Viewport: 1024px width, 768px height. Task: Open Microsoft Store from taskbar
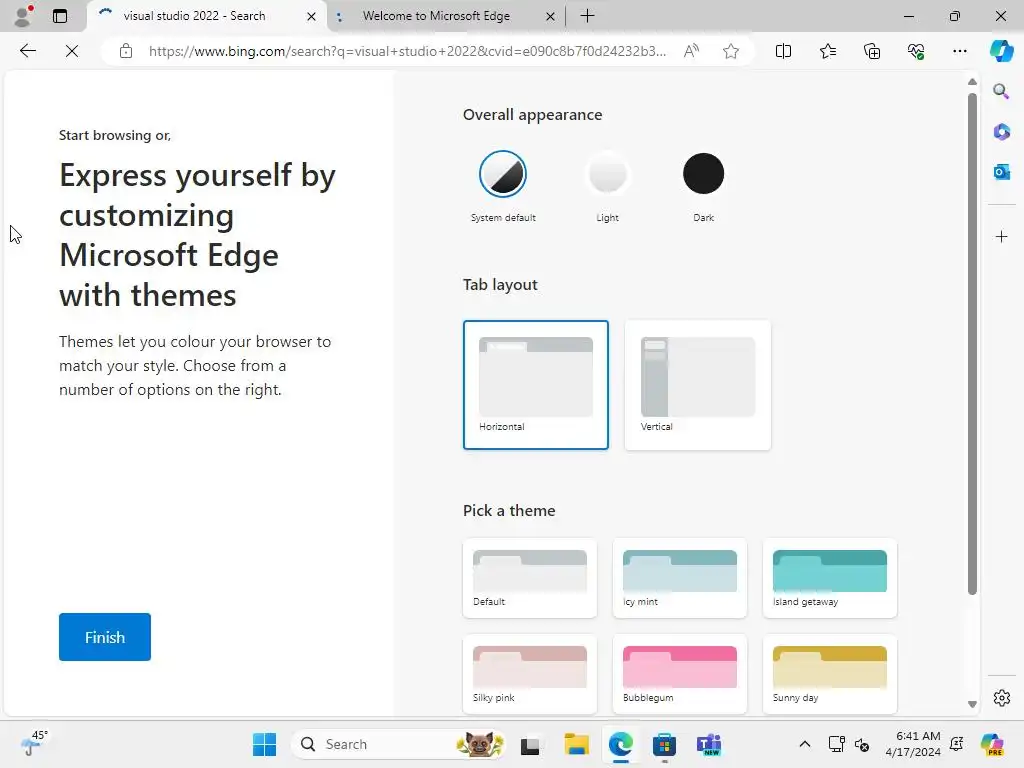664,744
